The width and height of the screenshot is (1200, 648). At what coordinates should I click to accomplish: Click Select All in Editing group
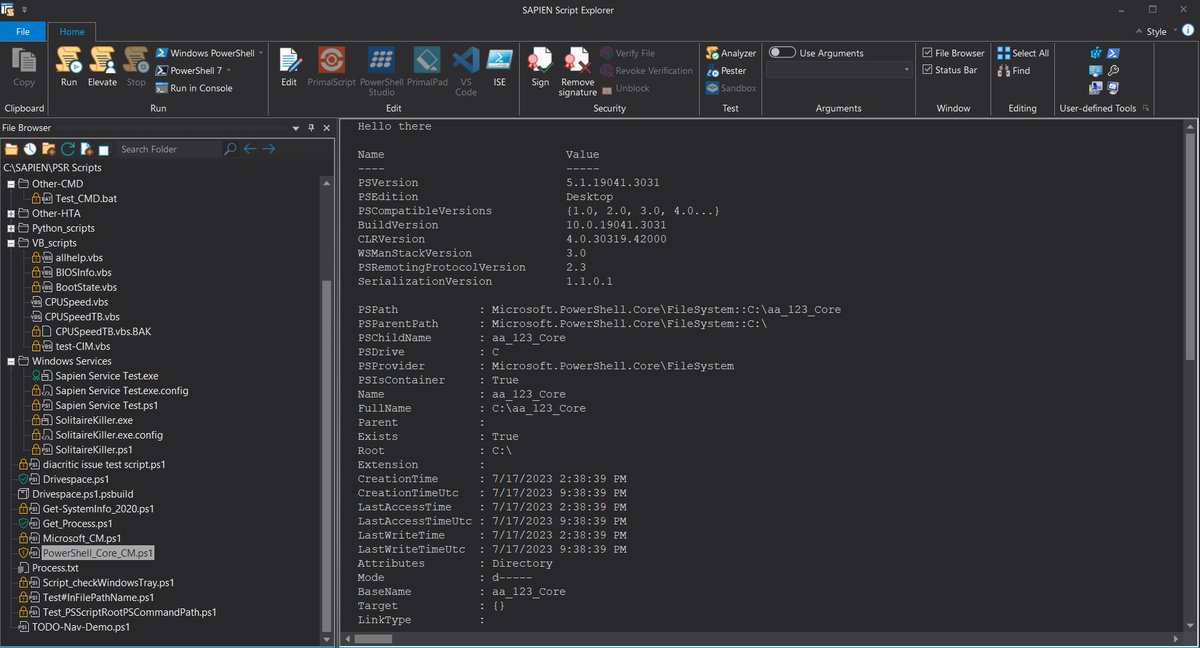[1023, 53]
